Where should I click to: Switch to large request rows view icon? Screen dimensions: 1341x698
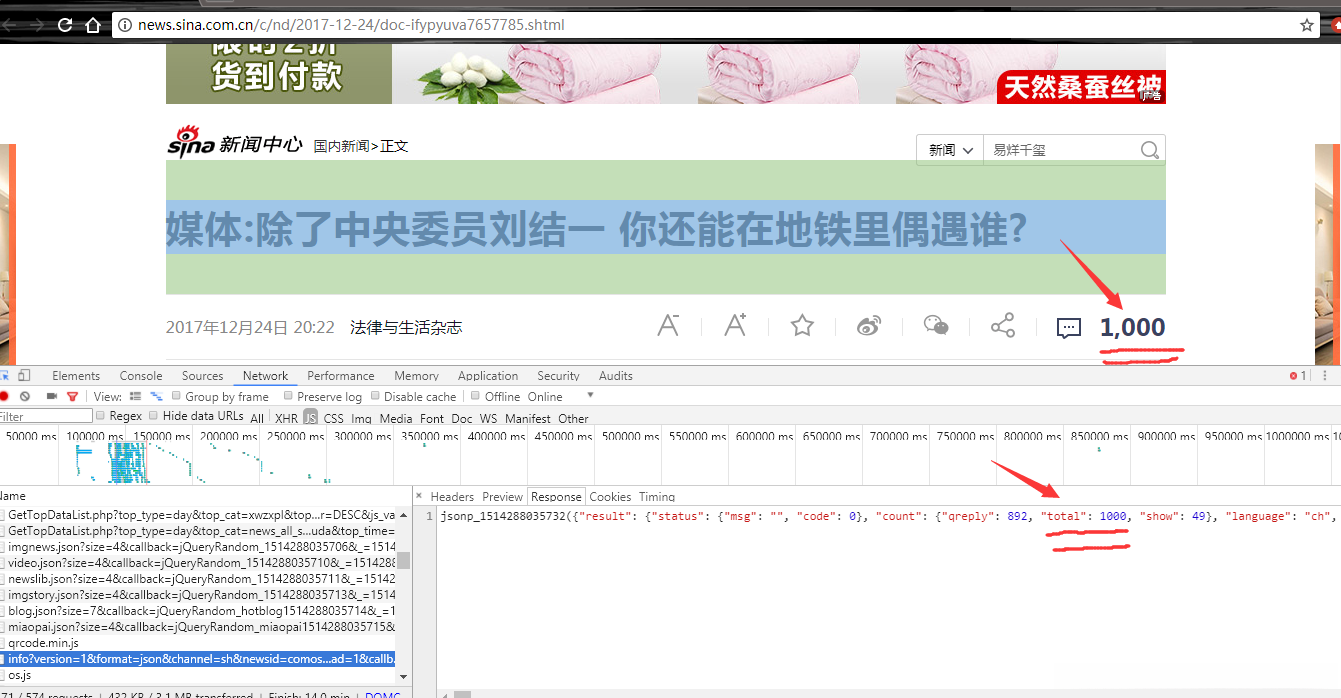[x=136, y=397]
